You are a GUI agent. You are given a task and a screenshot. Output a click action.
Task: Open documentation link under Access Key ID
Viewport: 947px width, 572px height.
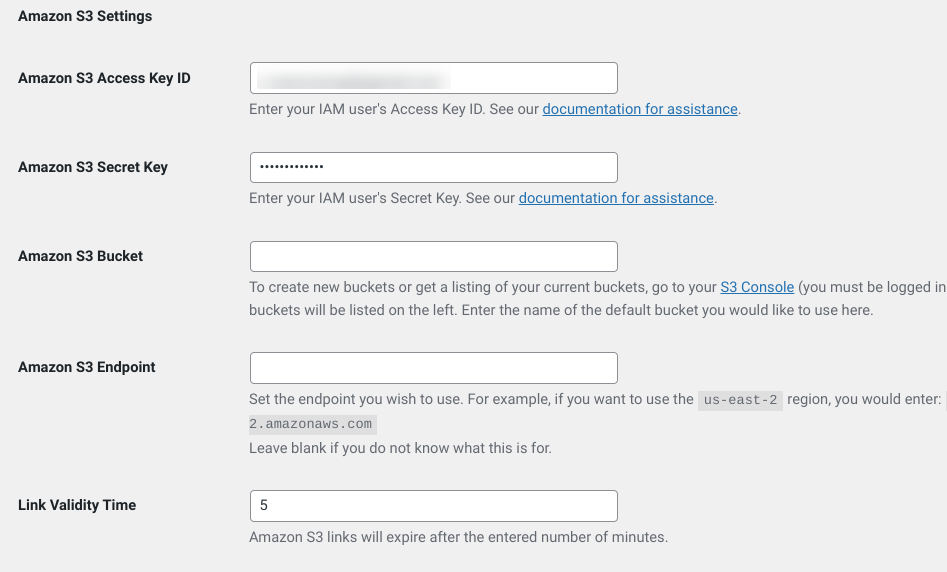(x=640, y=109)
